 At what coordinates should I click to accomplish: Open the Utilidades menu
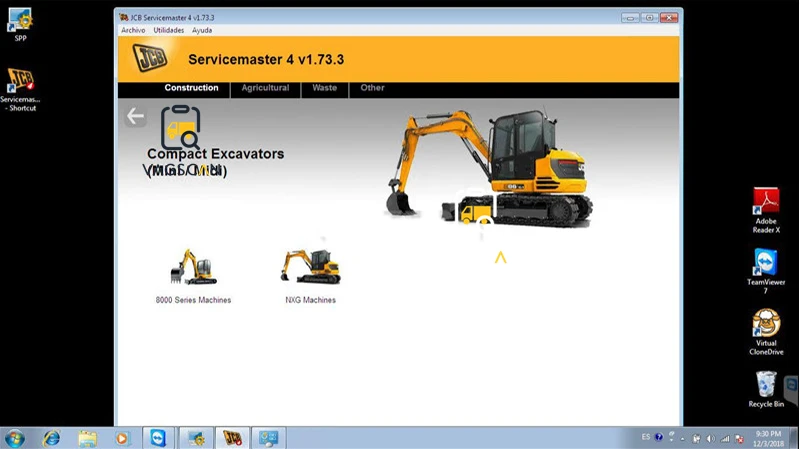tap(168, 30)
